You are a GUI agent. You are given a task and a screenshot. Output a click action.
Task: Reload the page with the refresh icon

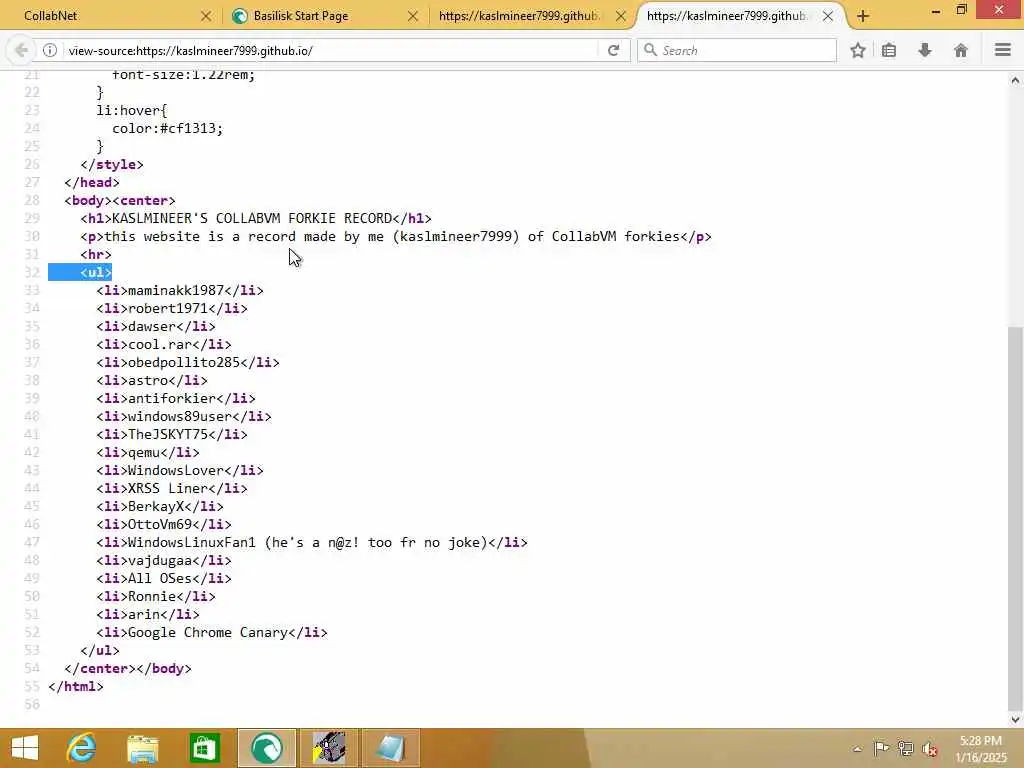point(613,50)
